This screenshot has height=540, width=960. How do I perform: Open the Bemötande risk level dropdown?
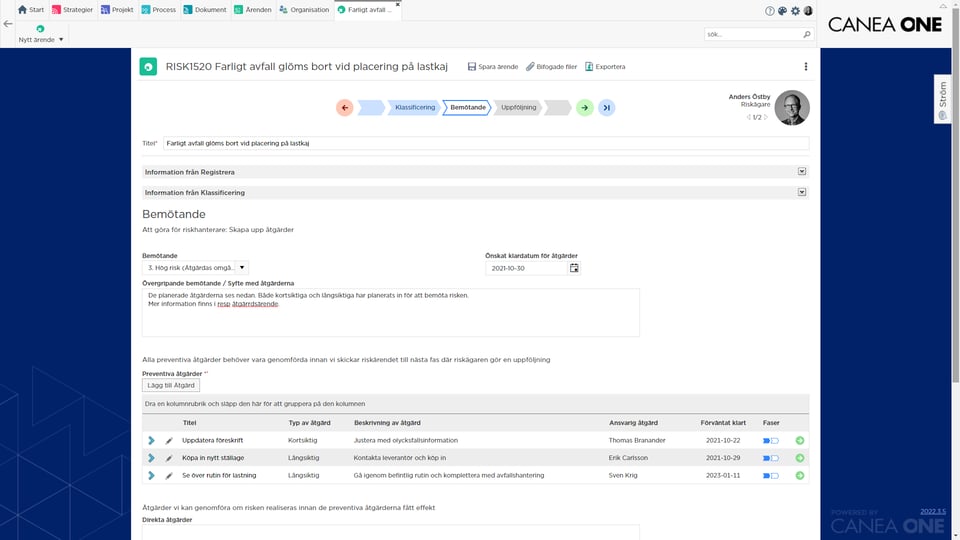click(x=242, y=268)
